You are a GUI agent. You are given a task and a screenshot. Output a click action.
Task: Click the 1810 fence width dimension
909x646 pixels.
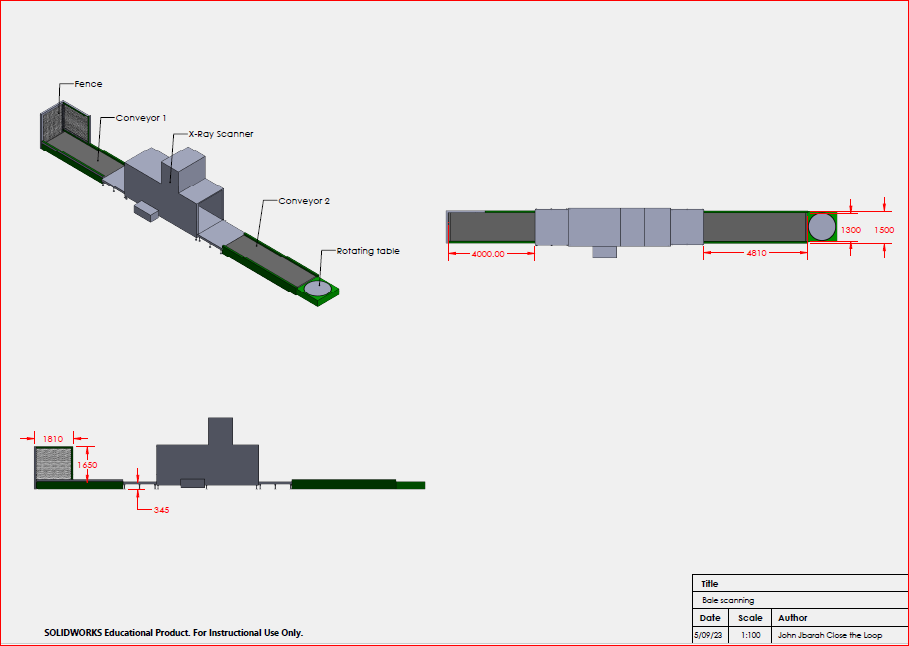53,438
